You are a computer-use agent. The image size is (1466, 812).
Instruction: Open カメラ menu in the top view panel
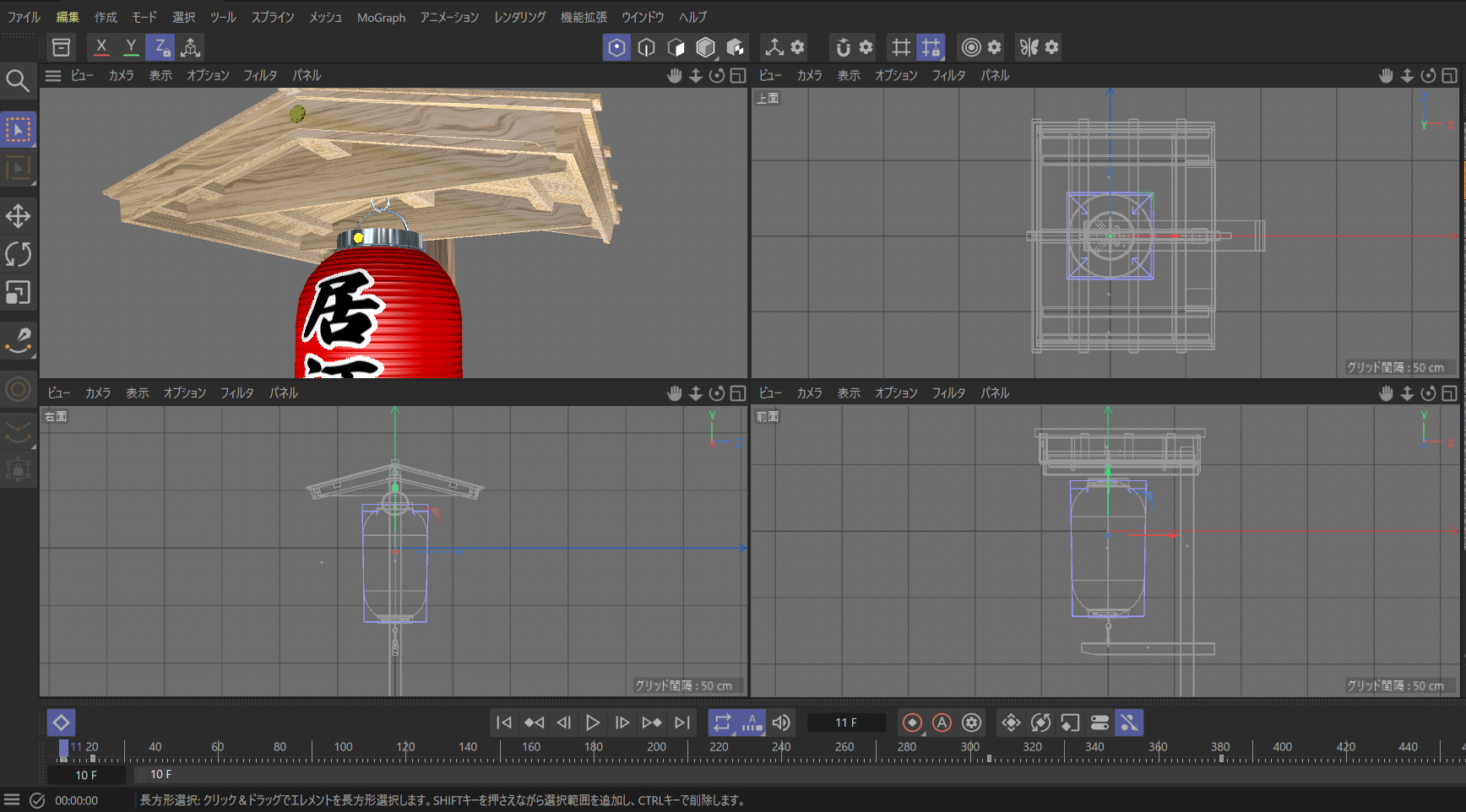click(809, 75)
